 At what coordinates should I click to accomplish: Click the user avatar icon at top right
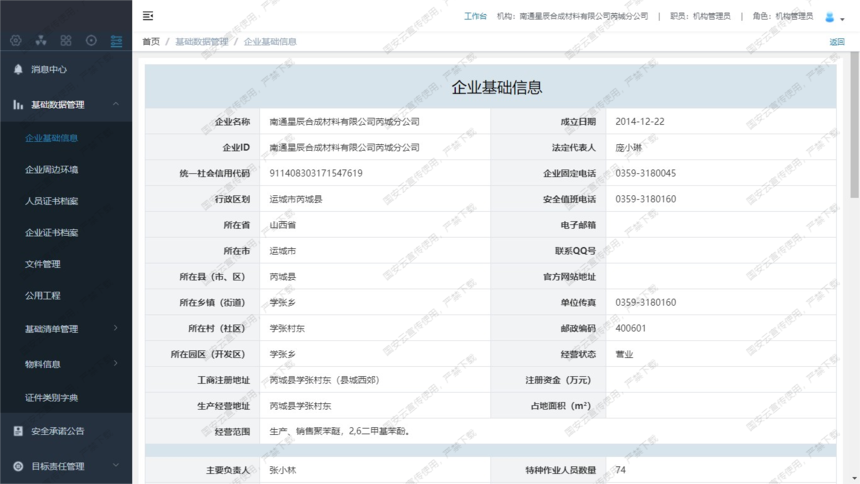pyautogui.click(x=829, y=17)
